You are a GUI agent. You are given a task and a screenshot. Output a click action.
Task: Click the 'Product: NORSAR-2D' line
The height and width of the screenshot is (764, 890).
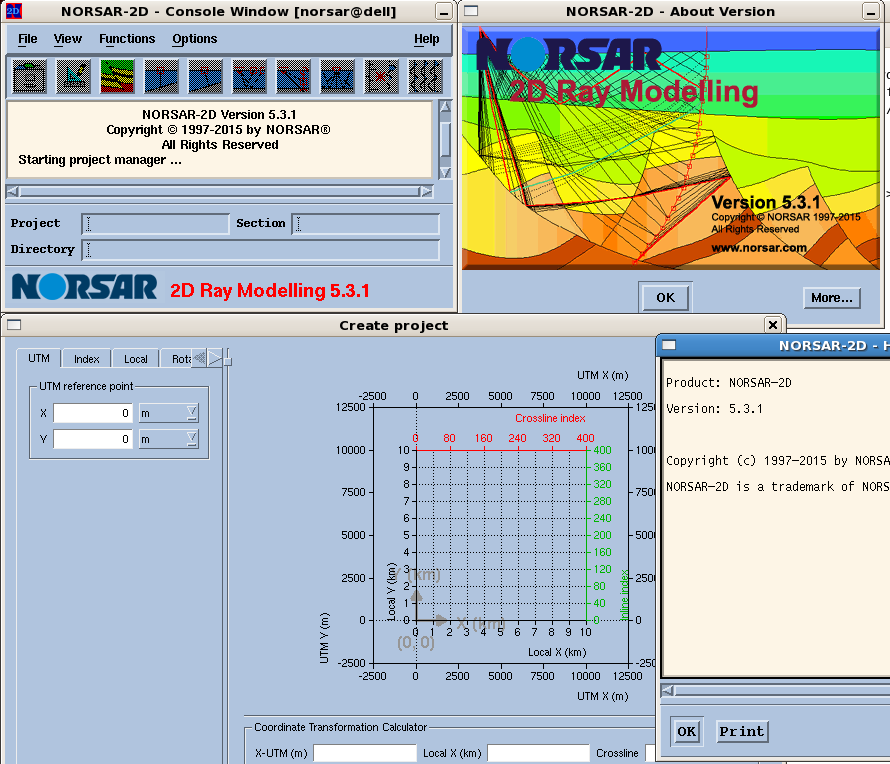(x=728, y=383)
